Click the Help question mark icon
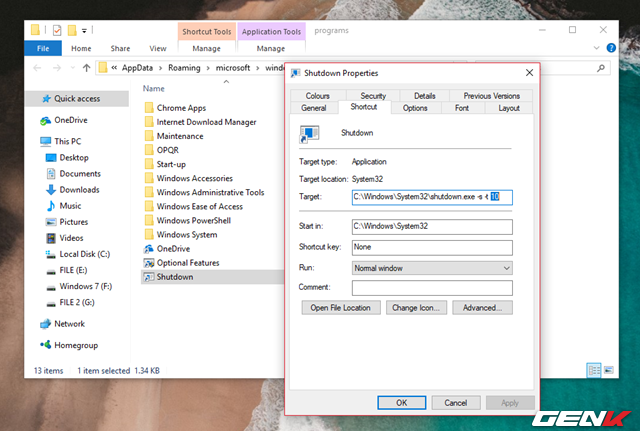The height and width of the screenshot is (431, 640). pos(611,48)
